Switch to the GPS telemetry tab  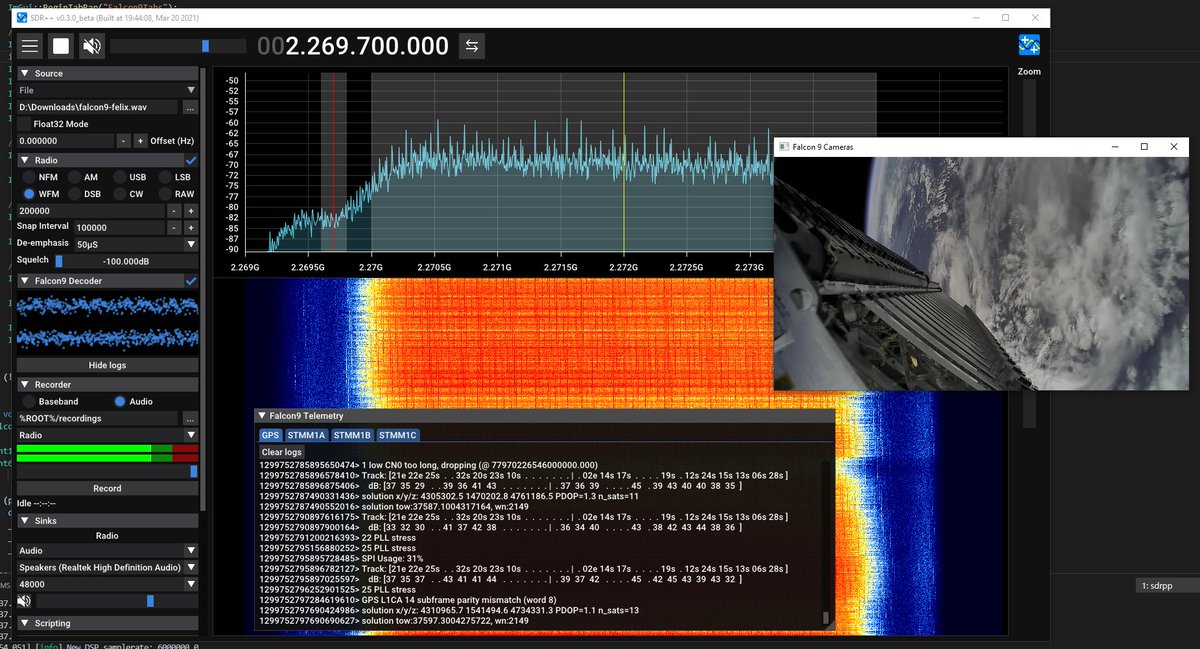[270, 435]
